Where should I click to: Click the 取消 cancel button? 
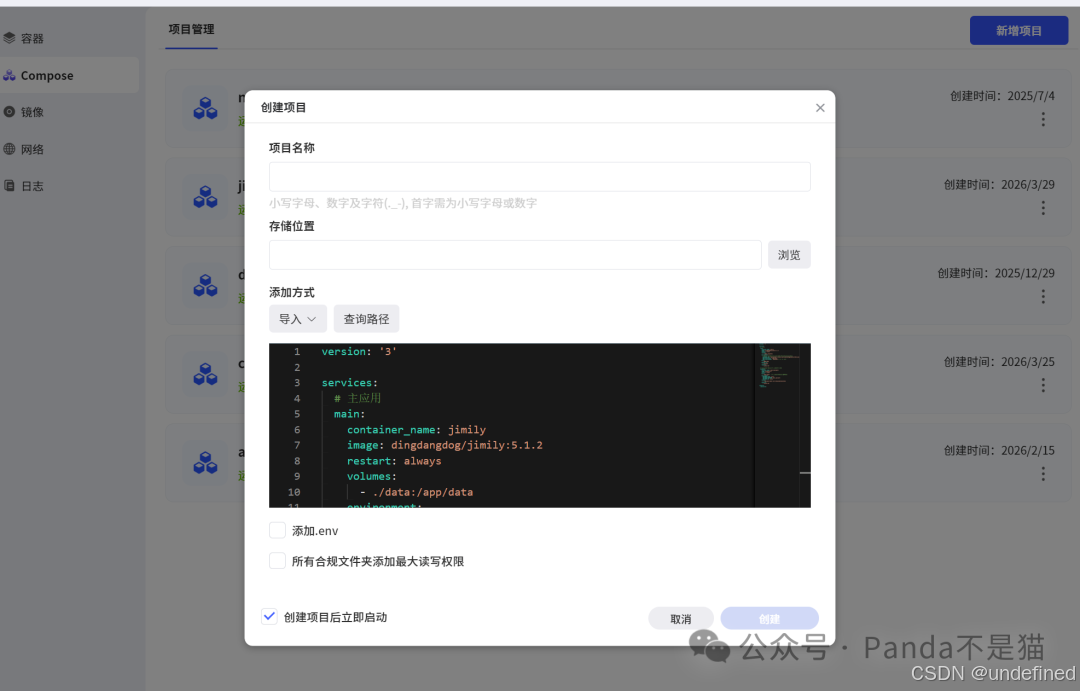[x=681, y=619]
